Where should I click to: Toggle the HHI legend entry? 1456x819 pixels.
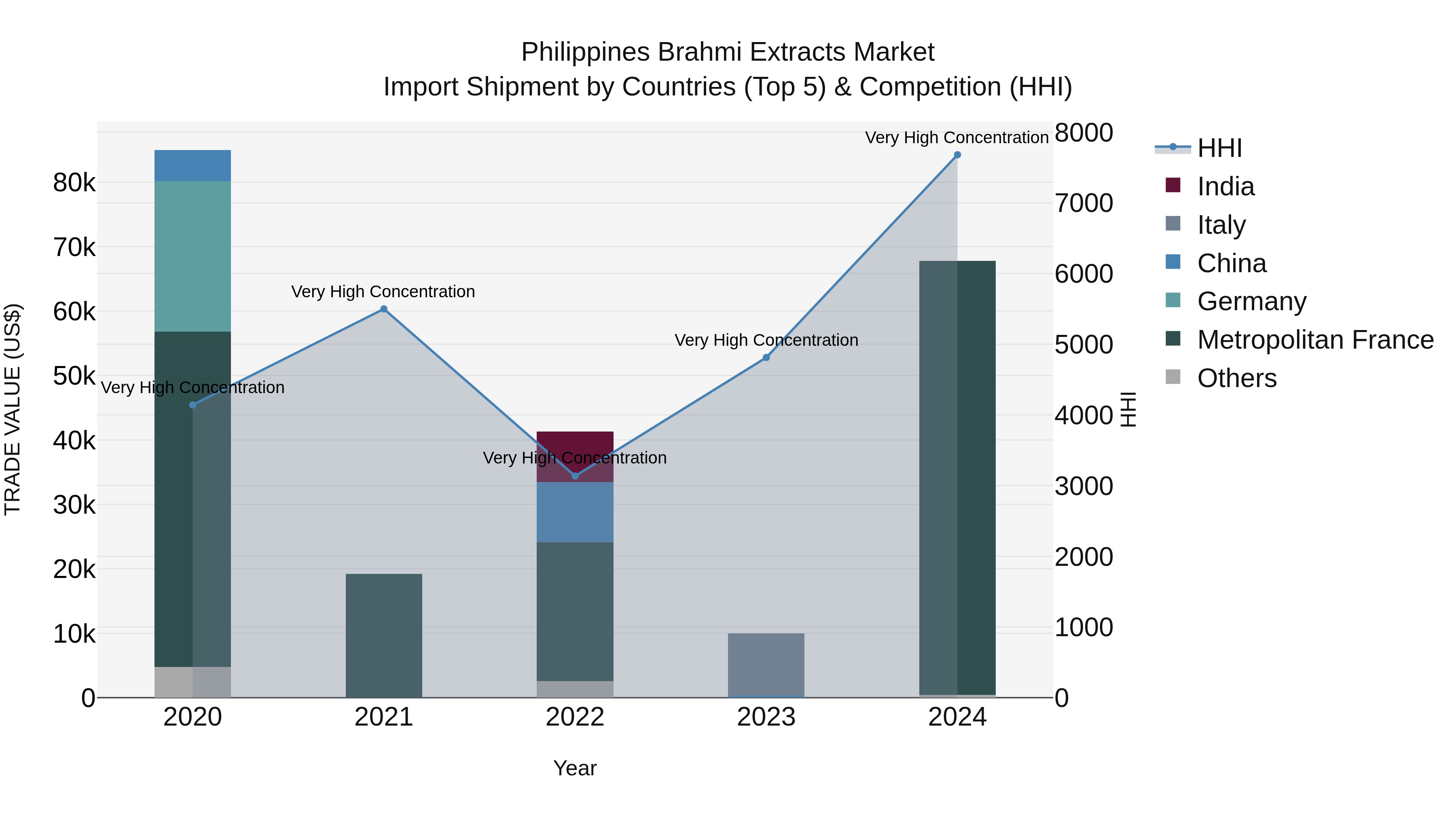coord(1198,148)
